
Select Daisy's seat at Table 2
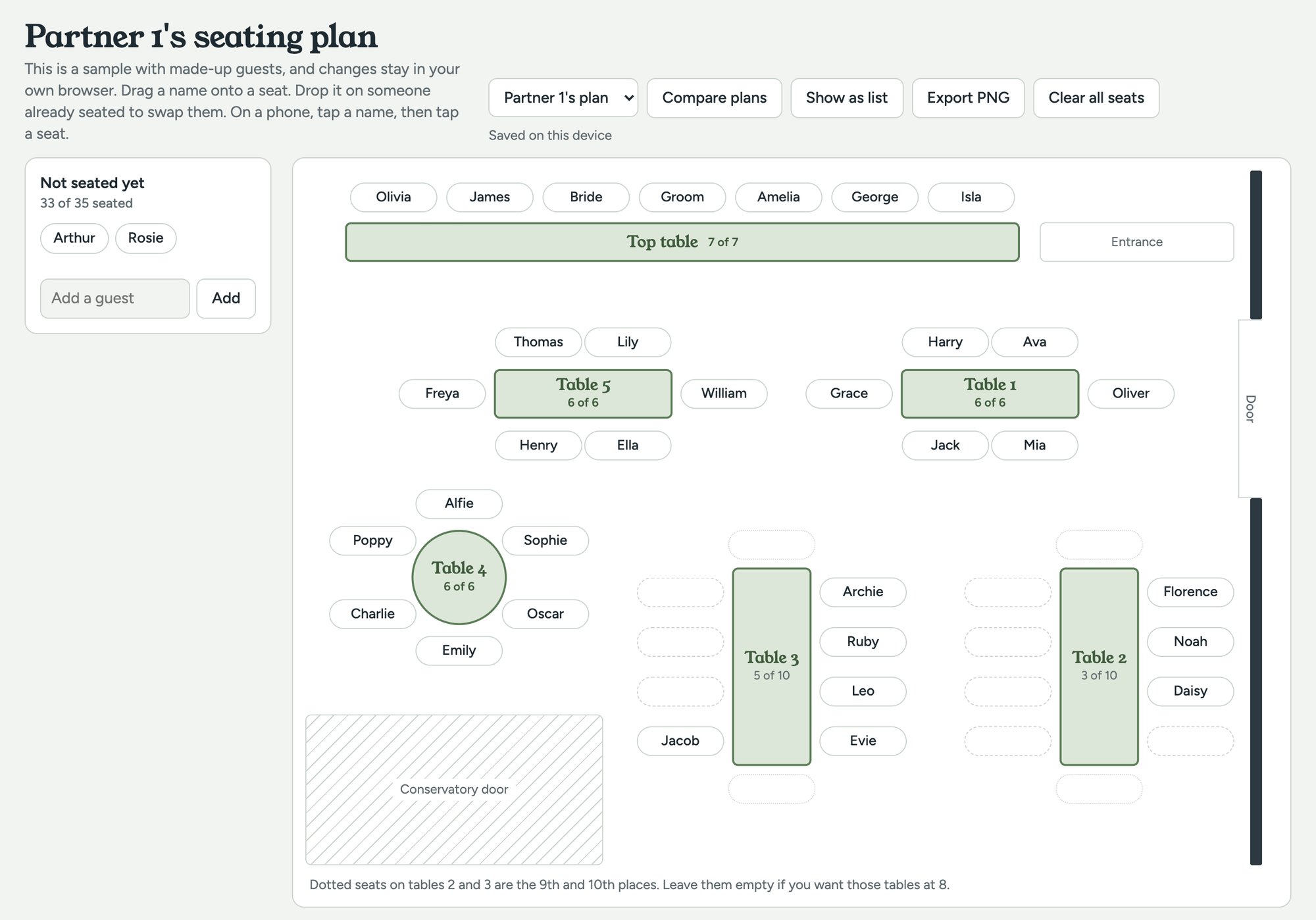click(x=1190, y=692)
